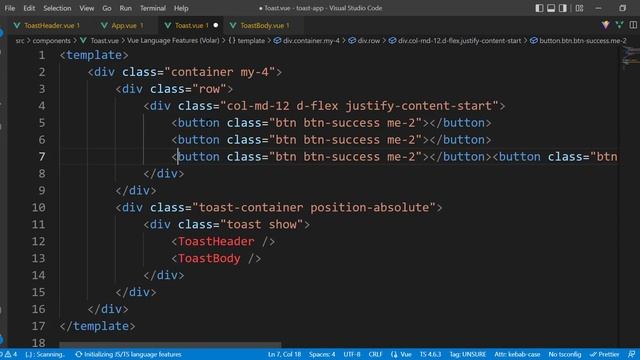
Task: Open the 'template' breadcrumb dropdown
Action: click(251, 40)
